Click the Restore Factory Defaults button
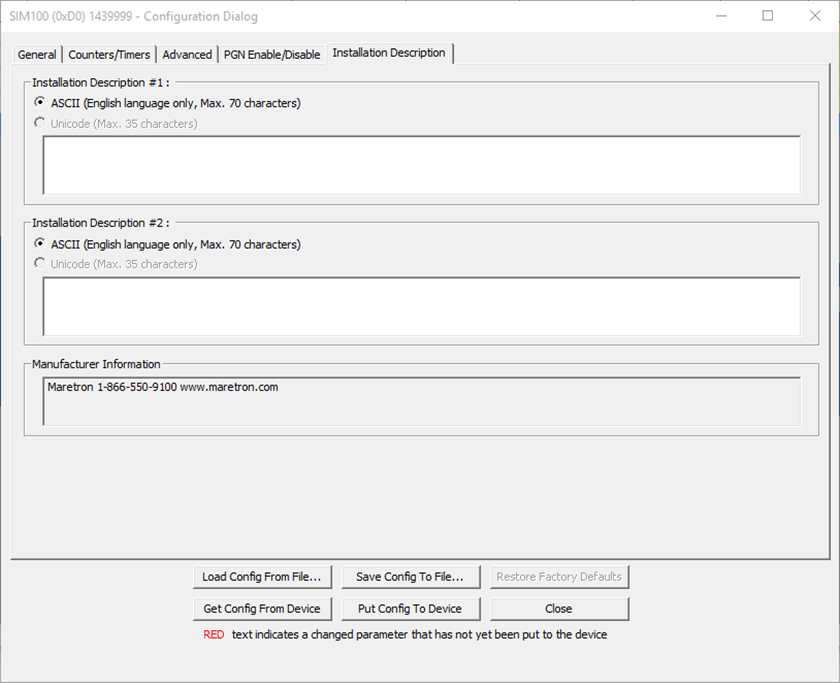Image resolution: width=840 pixels, height=683 pixels. click(559, 577)
